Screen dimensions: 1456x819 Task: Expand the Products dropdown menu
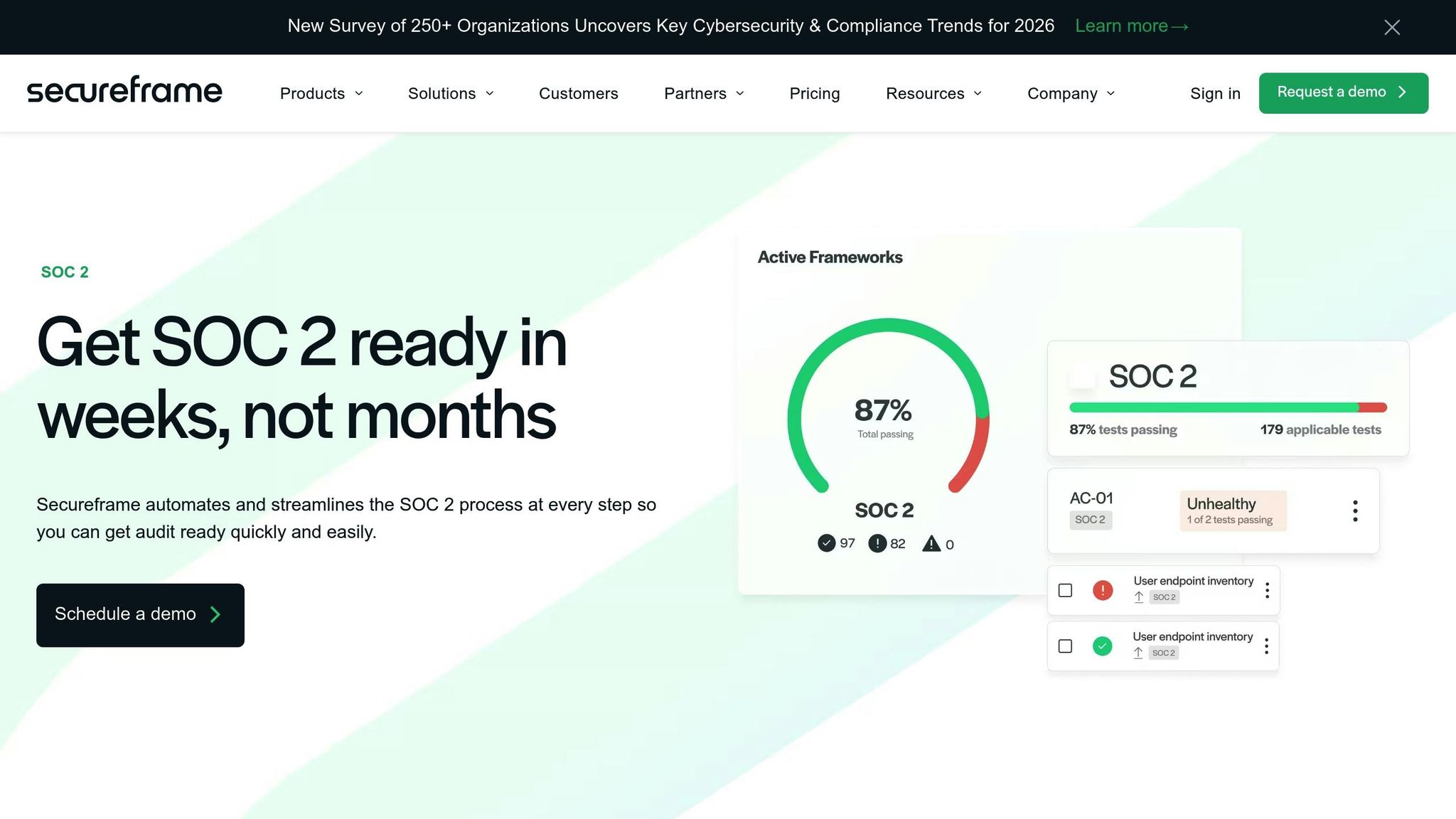point(321,93)
